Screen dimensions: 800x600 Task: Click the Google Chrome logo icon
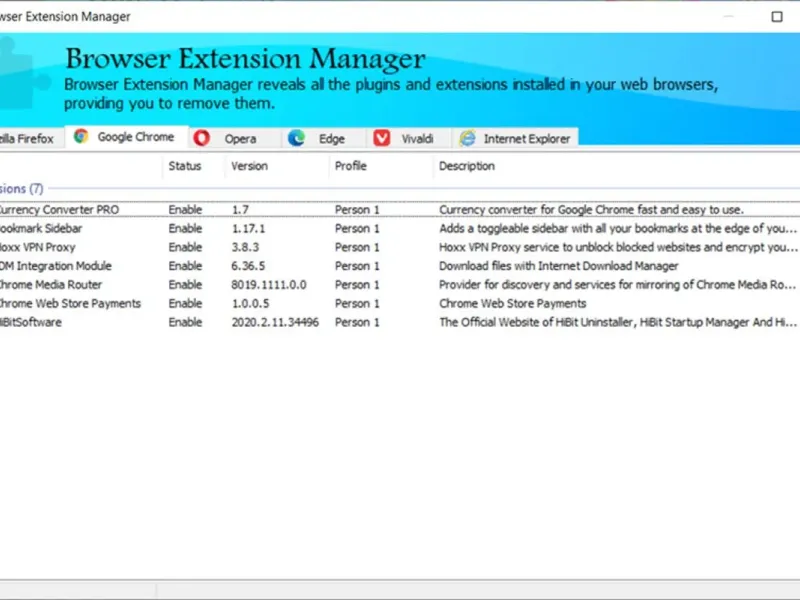[81, 136]
